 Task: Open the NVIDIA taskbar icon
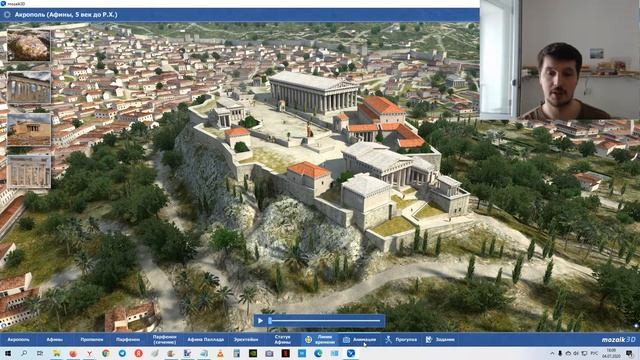coord(253,353)
